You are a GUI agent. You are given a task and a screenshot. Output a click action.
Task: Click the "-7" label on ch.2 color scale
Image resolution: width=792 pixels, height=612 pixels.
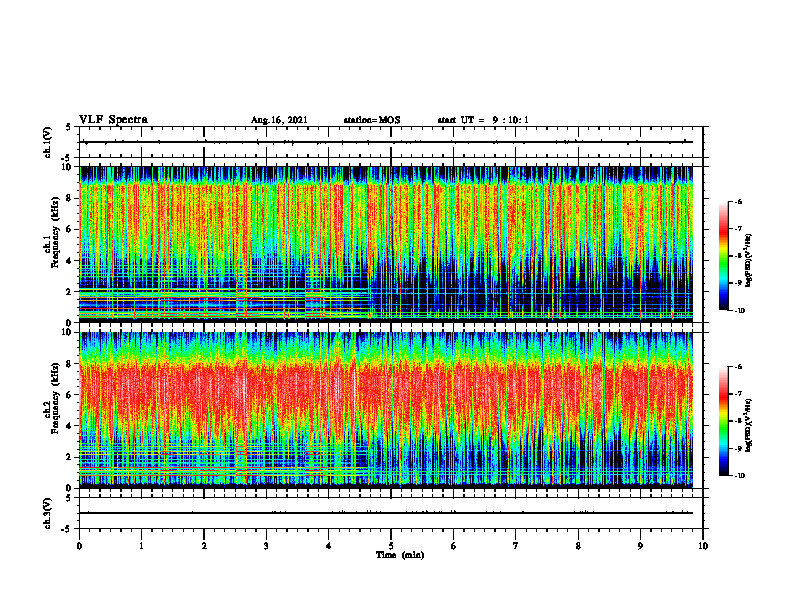coord(738,394)
